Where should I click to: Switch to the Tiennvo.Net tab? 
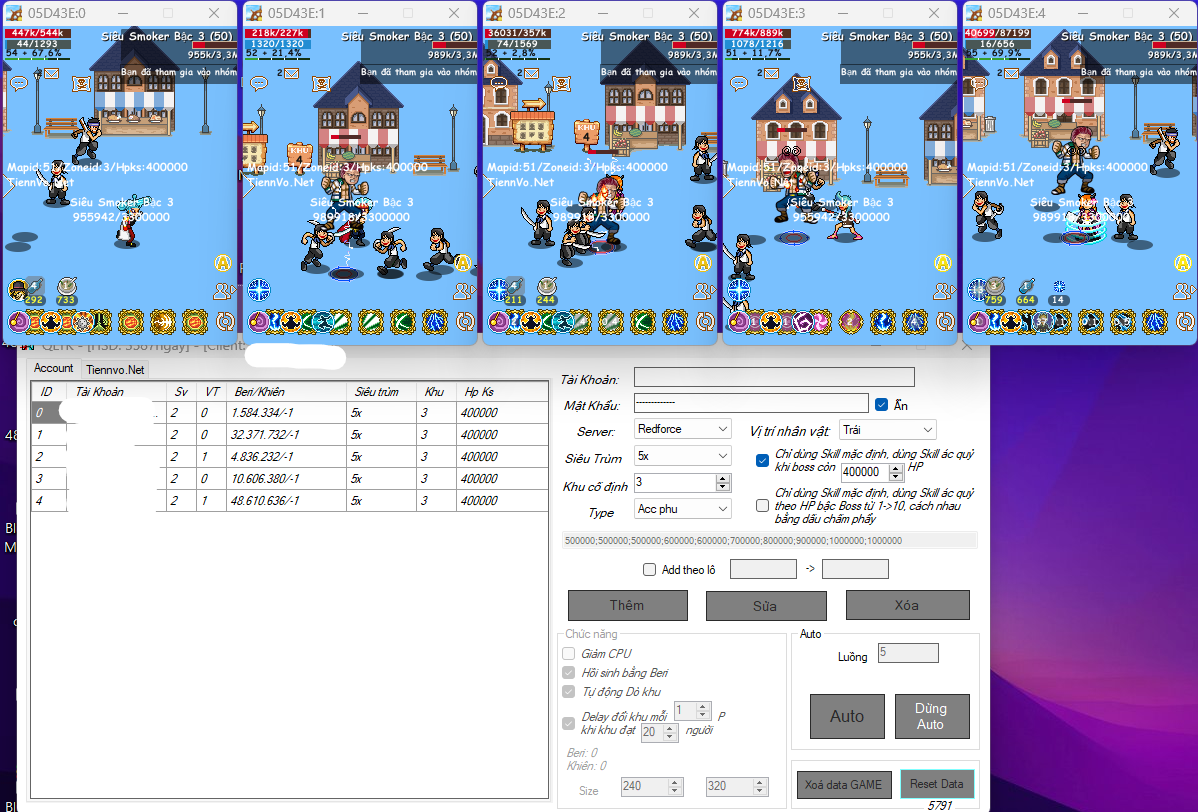[x=115, y=370]
